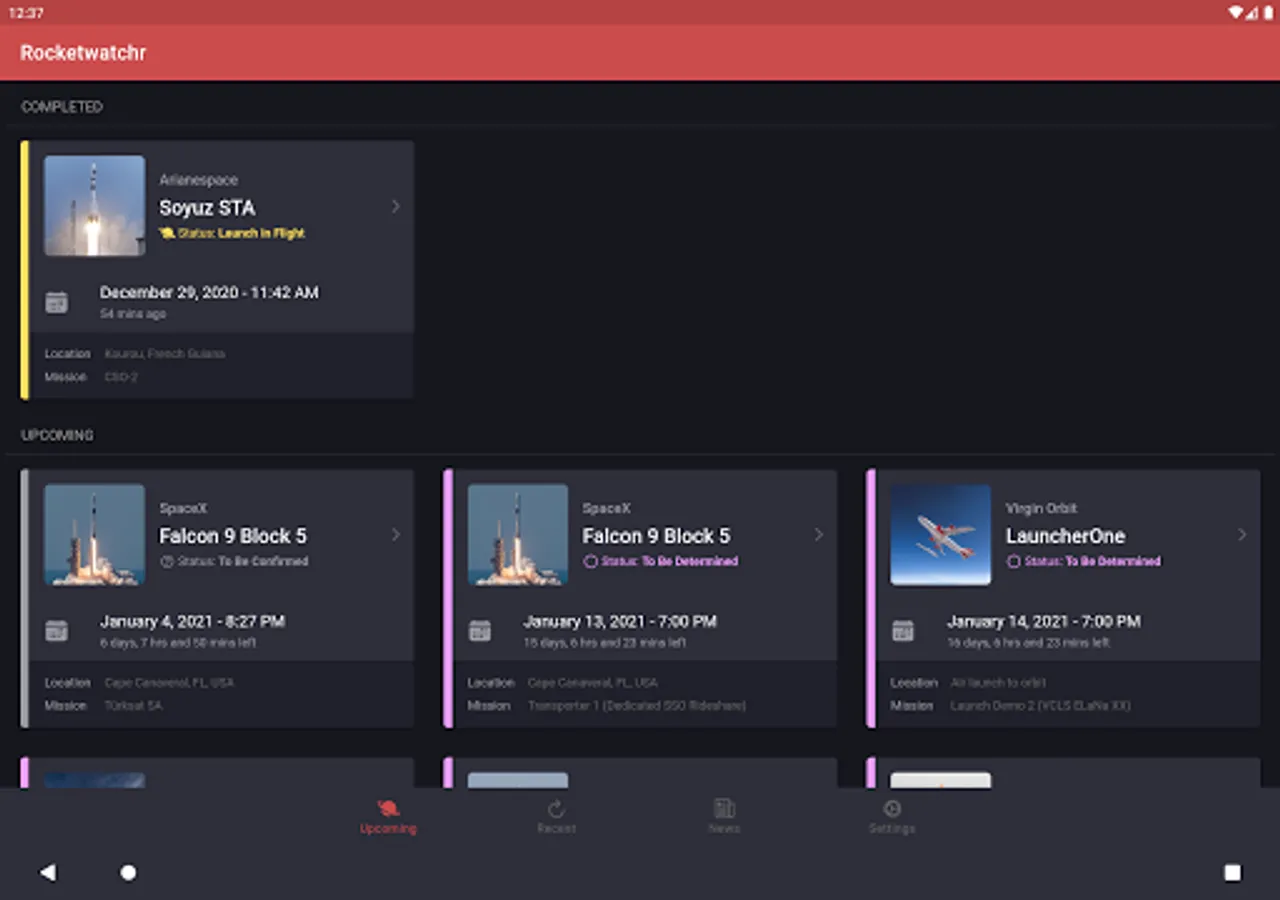Select the Soyuz STA launch thumbnail
This screenshot has width=1280, height=900.
[x=94, y=206]
